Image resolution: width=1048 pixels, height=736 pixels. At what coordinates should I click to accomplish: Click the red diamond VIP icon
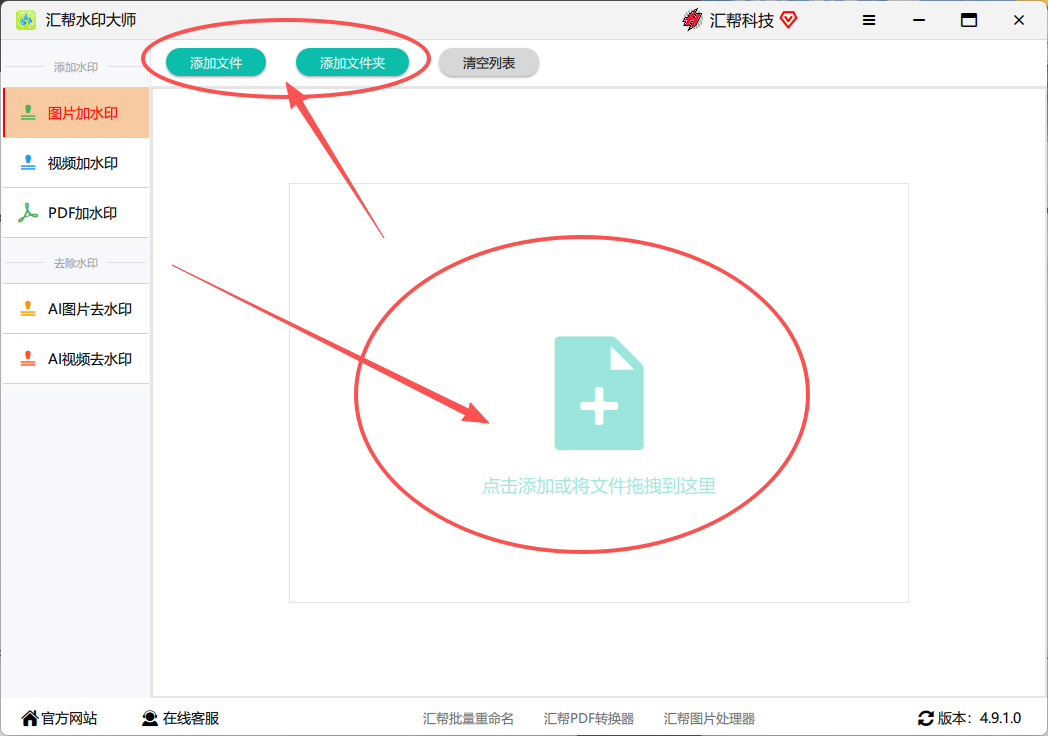click(x=789, y=20)
